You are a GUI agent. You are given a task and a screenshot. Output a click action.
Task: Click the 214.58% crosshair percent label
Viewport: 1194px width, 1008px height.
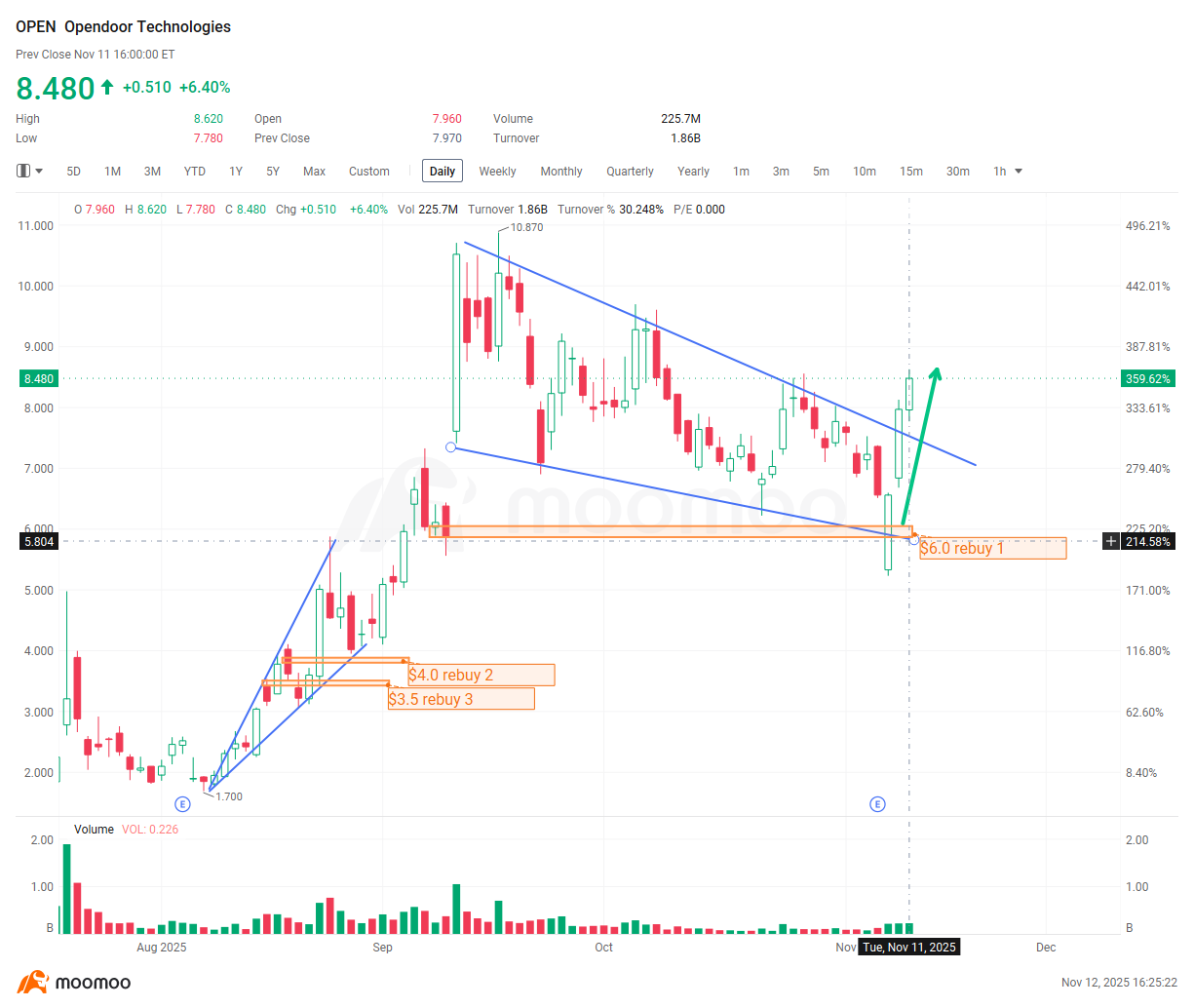coord(1148,541)
